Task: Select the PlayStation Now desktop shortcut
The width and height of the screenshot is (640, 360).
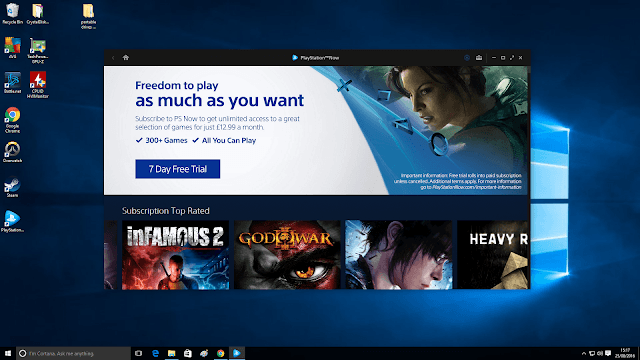Action: 12,221
